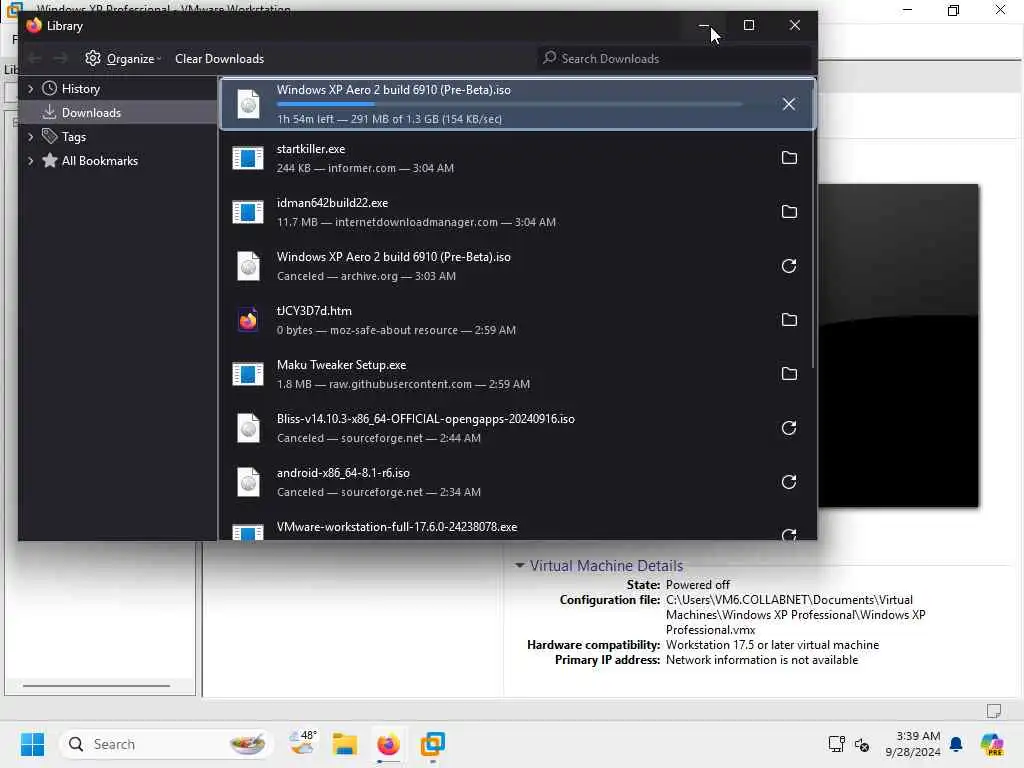
Task: Focus the Search Downloads field
Action: [x=675, y=59]
